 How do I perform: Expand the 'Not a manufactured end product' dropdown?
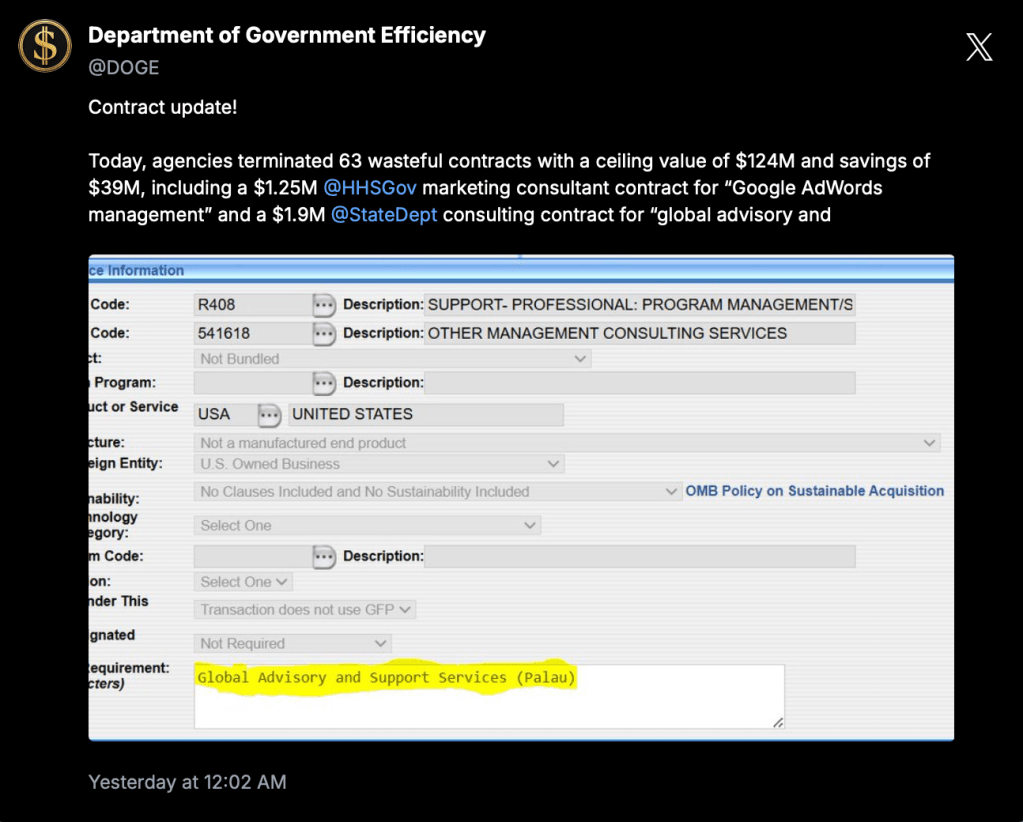coord(567,443)
